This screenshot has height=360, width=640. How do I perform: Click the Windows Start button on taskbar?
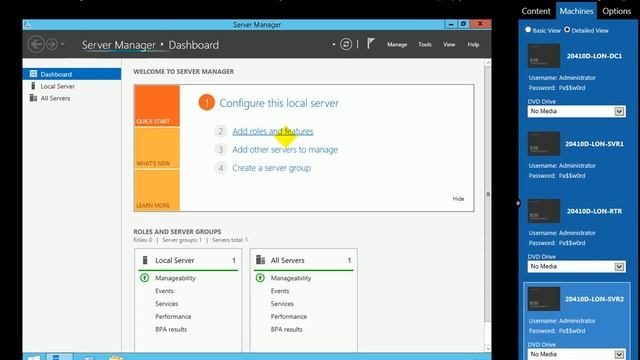pyautogui.click(x=34, y=357)
